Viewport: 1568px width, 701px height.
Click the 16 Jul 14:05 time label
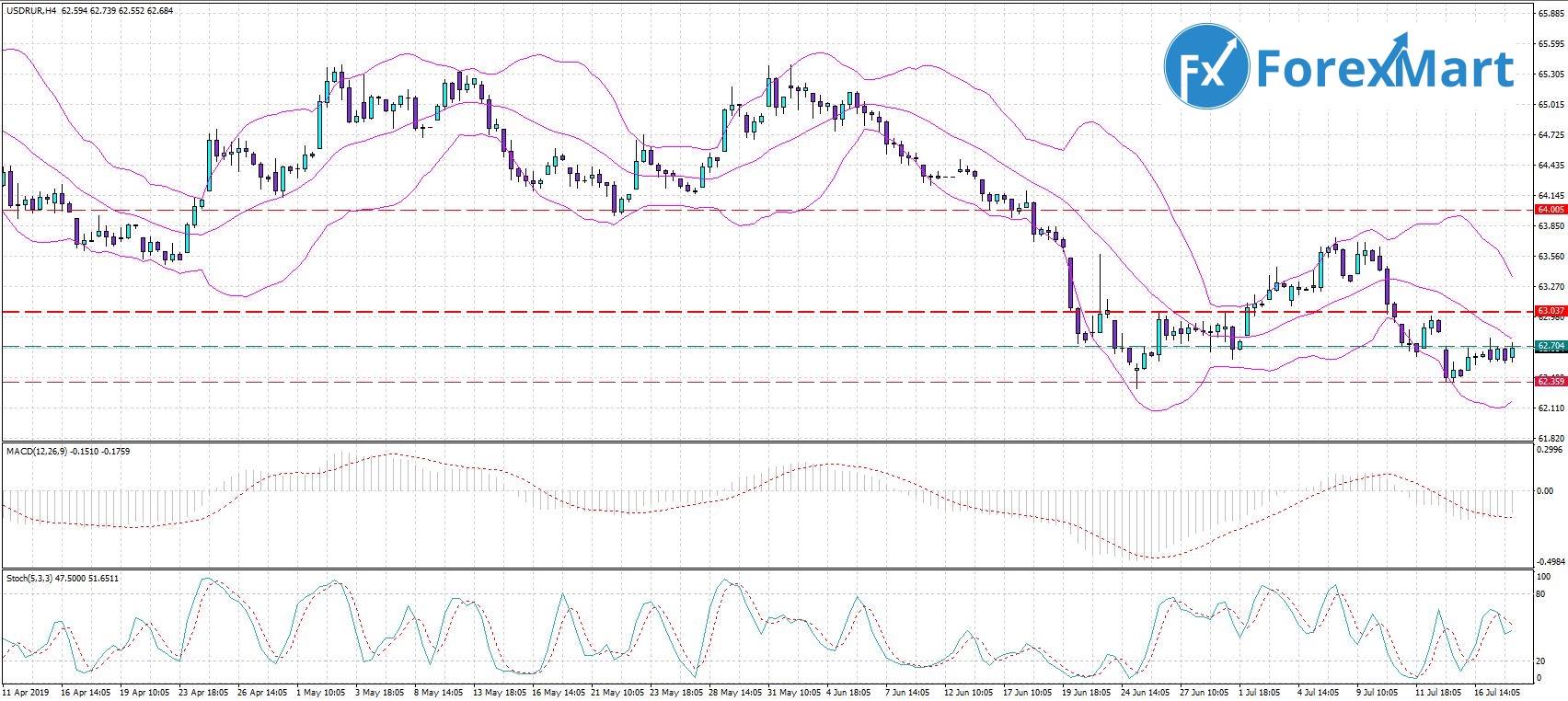[x=1497, y=691]
